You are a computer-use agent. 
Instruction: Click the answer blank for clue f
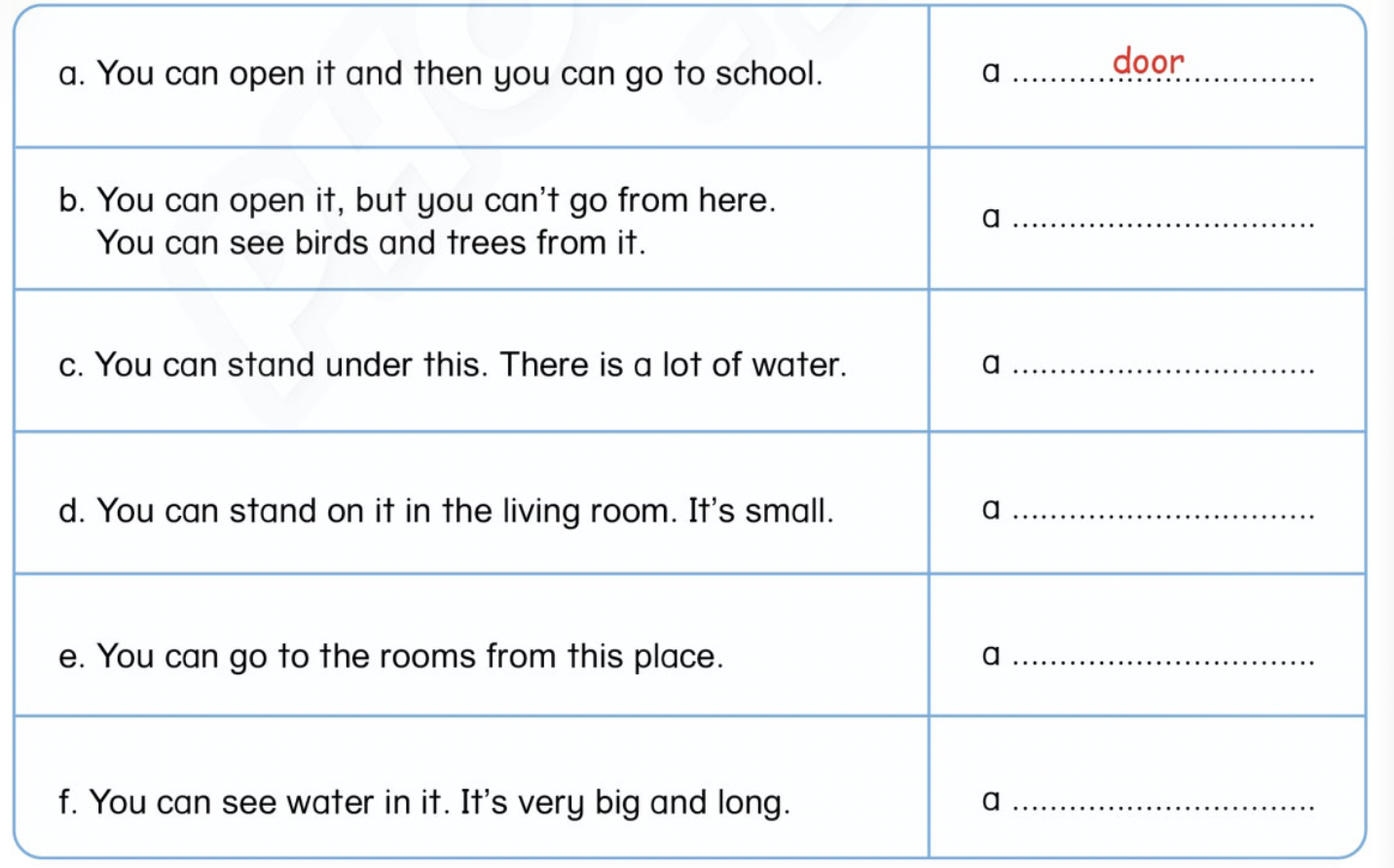click(1163, 804)
